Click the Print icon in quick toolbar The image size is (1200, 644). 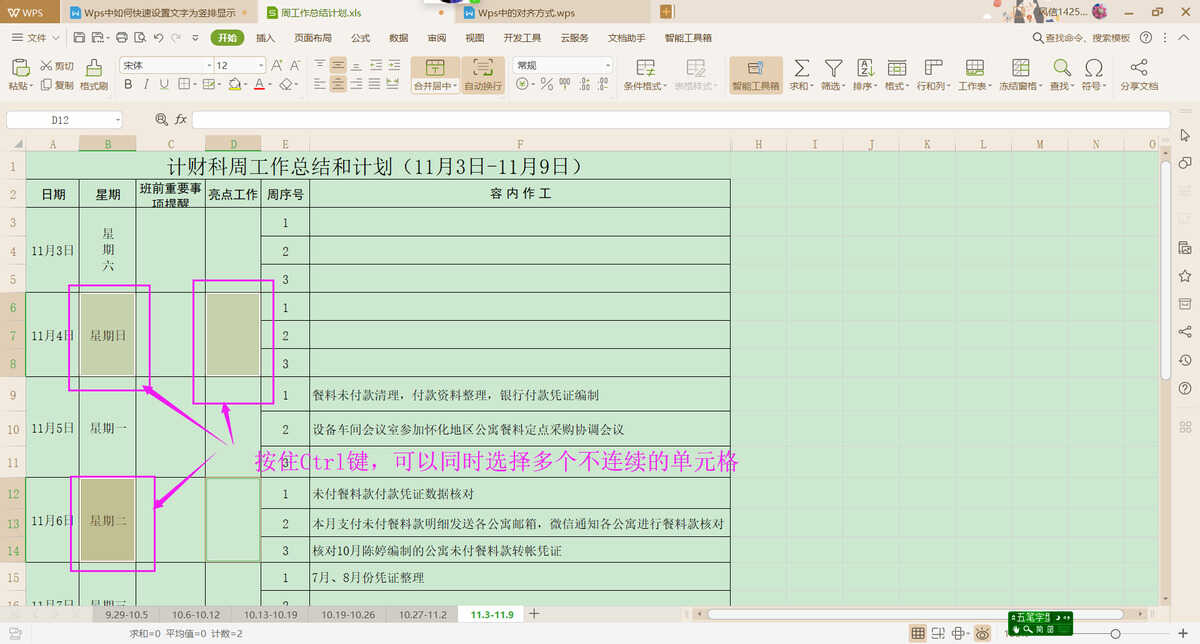tap(121, 37)
